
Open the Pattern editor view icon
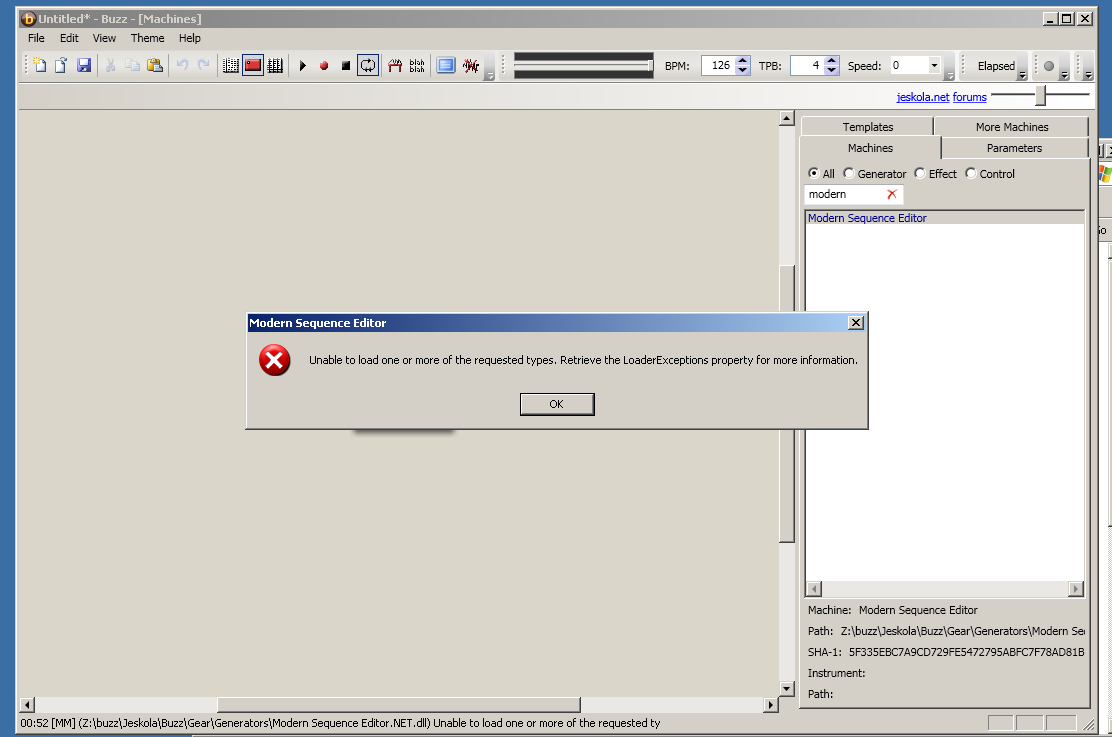230,66
